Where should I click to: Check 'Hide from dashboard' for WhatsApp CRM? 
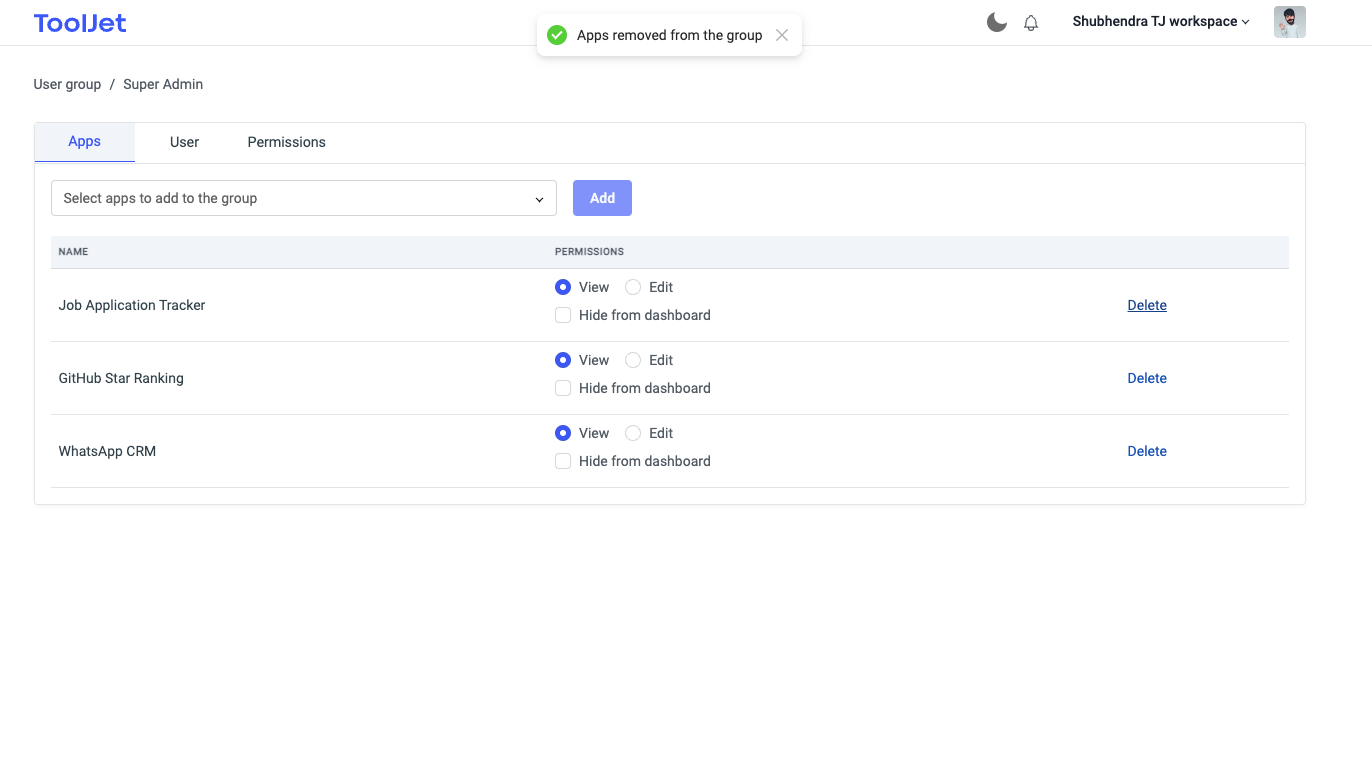(563, 460)
